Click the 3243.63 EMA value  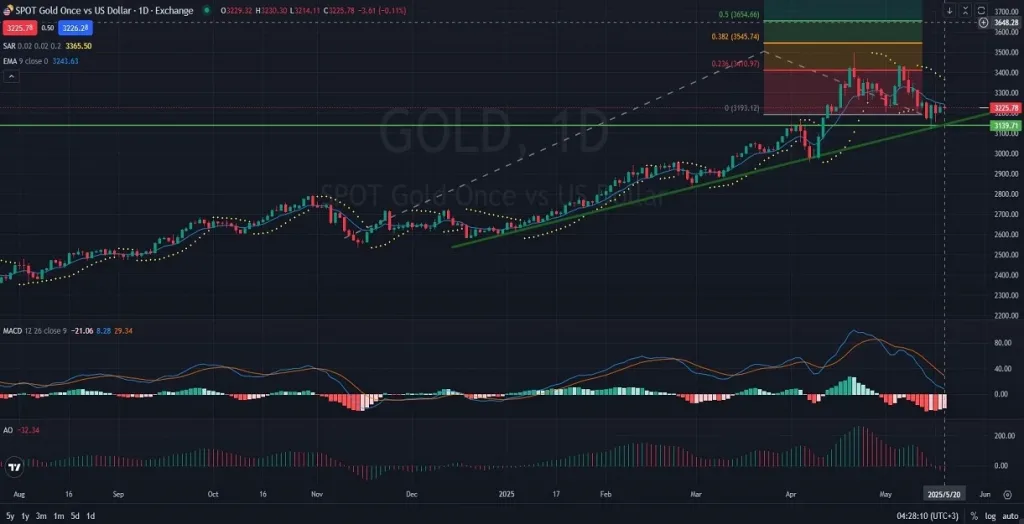pos(67,61)
